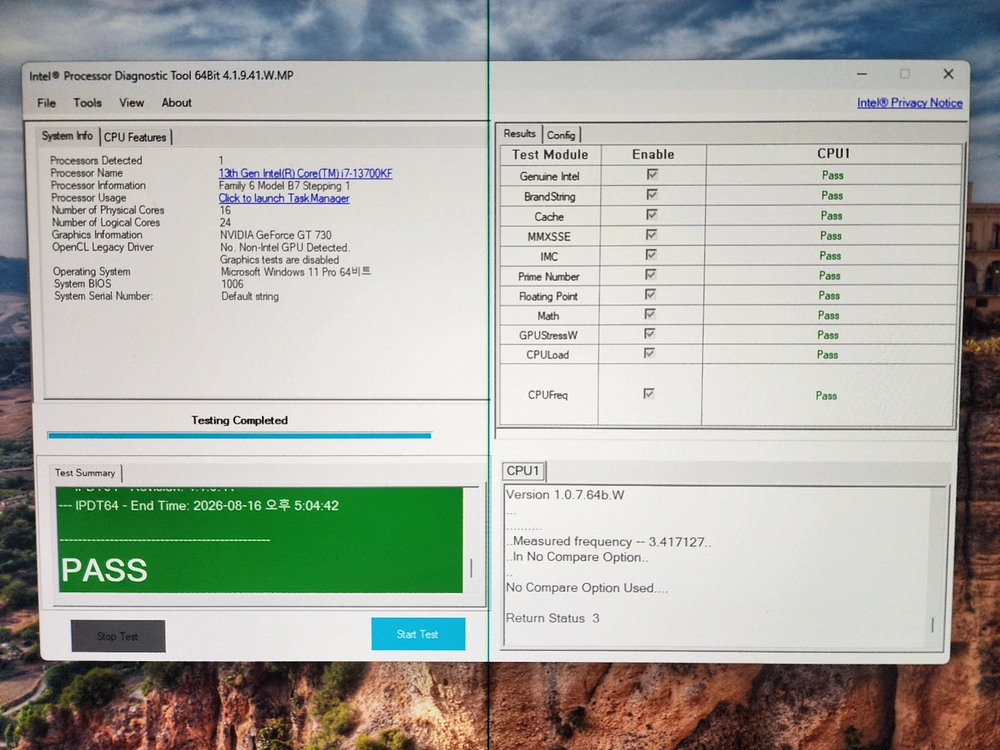Toggle the Genuine Intel enable checkbox

[x=652, y=174]
